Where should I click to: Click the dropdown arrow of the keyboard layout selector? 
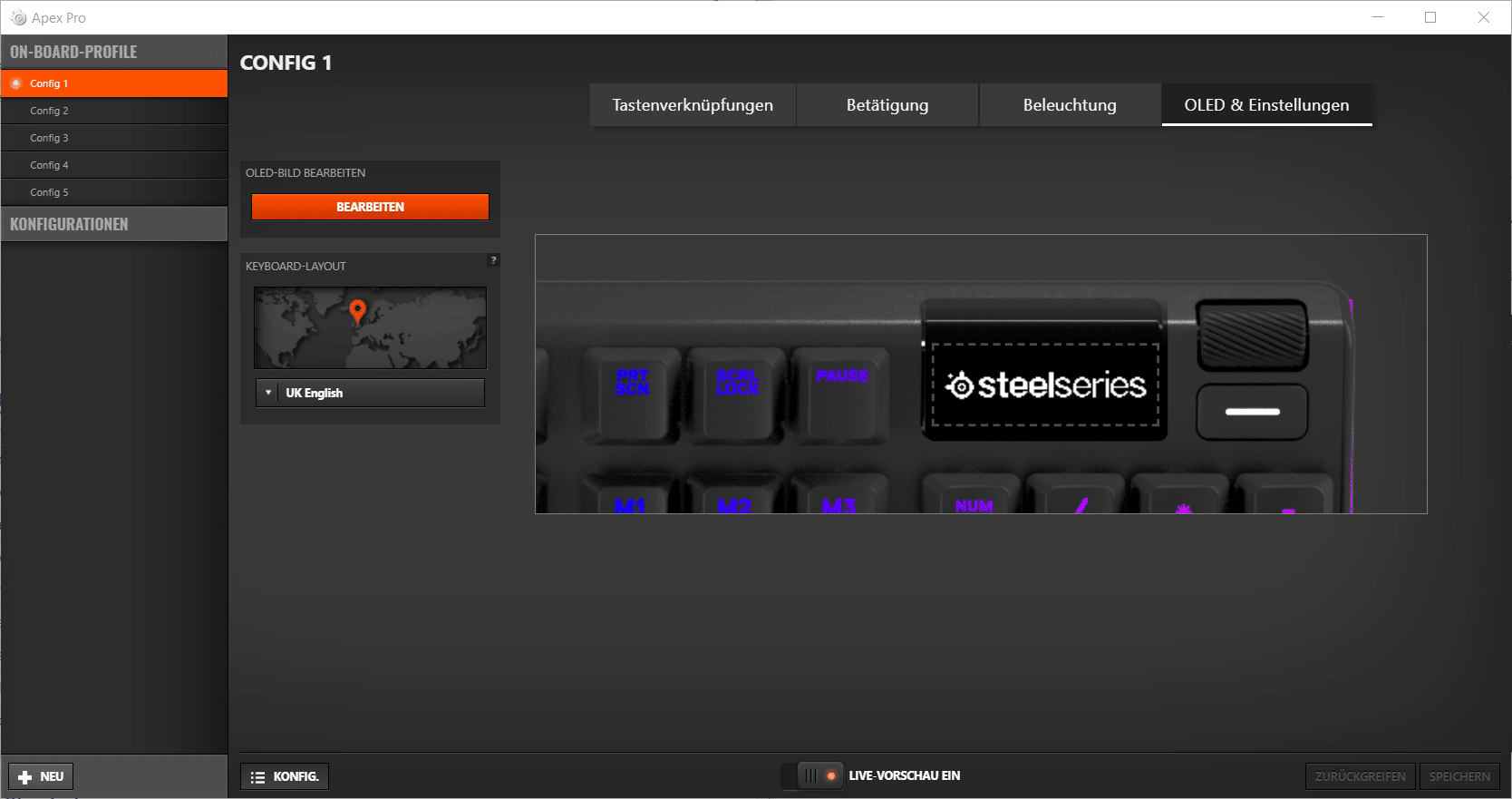click(268, 393)
